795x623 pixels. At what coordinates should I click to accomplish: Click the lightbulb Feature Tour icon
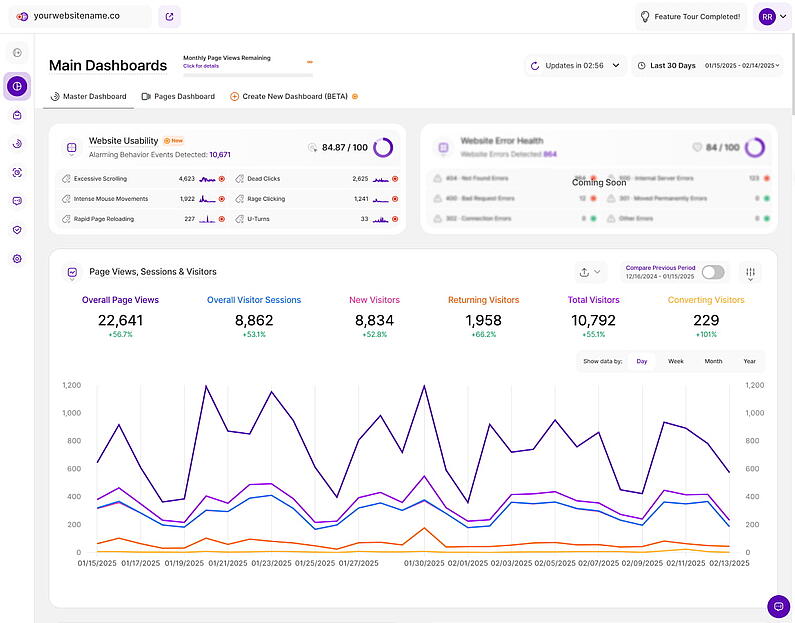click(645, 17)
